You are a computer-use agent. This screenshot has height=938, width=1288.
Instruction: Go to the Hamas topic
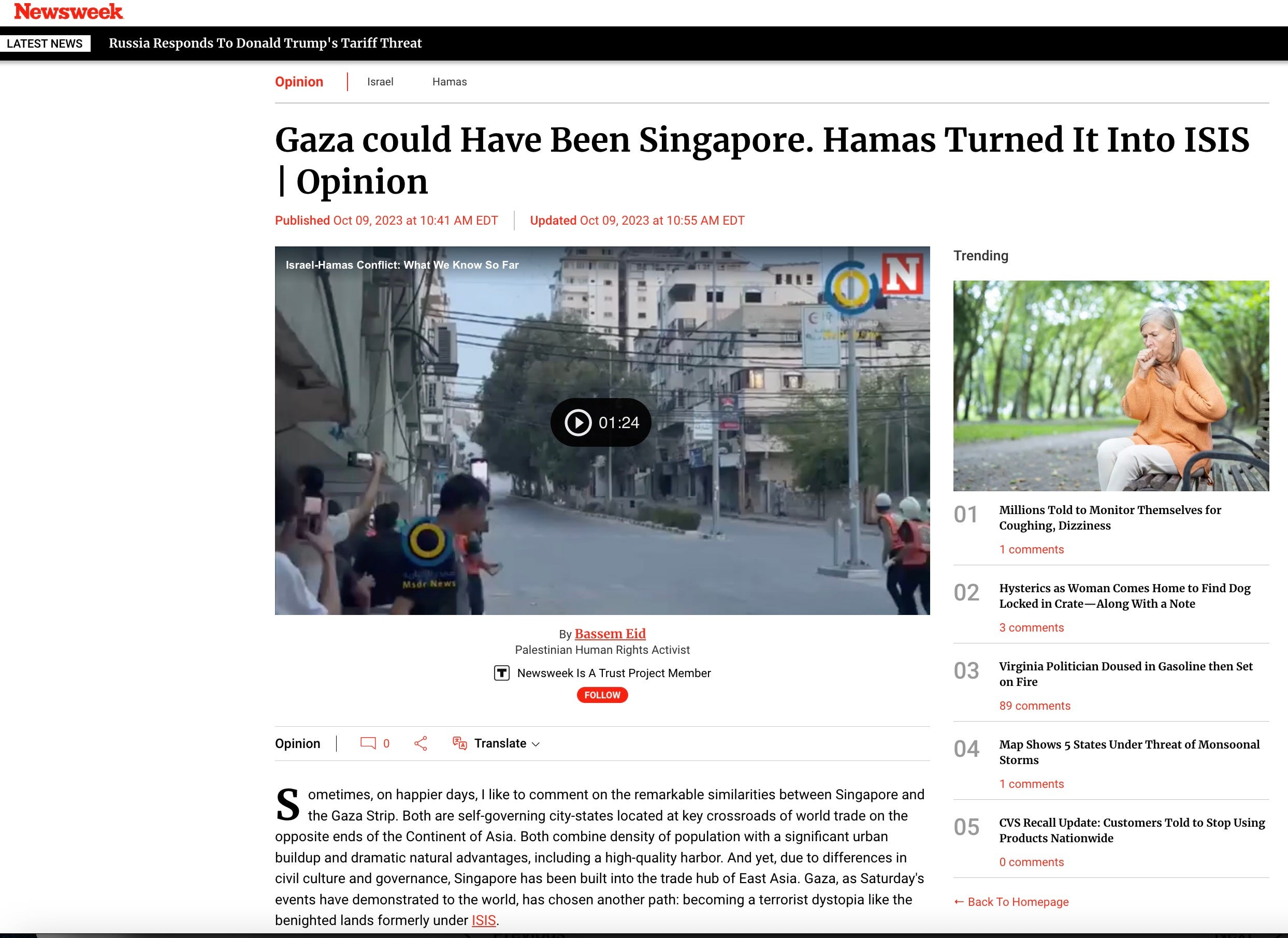pyautogui.click(x=449, y=82)
